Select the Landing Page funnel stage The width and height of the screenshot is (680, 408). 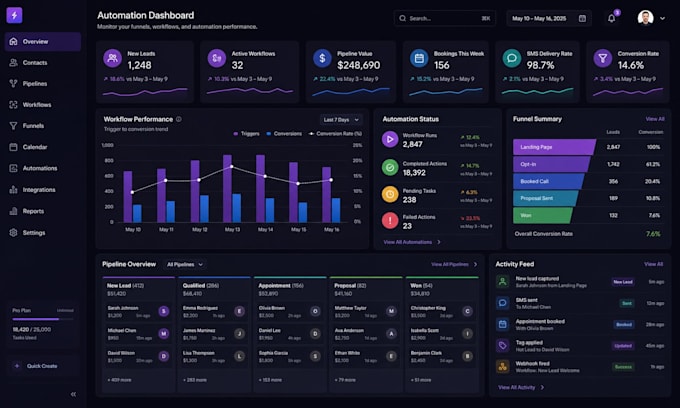tap(554, 147)
